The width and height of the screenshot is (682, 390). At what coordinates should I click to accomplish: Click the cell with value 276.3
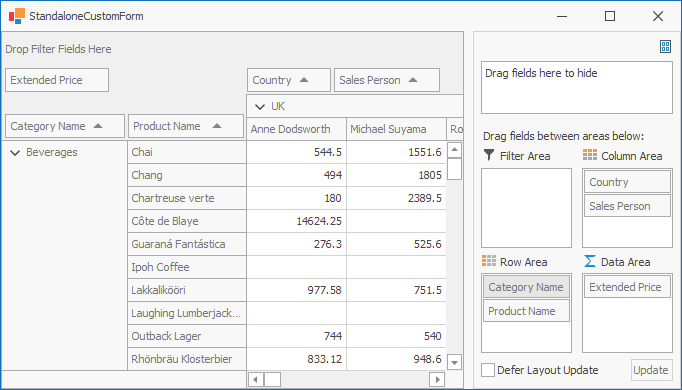pyautogui.click(x=297, y=244)
